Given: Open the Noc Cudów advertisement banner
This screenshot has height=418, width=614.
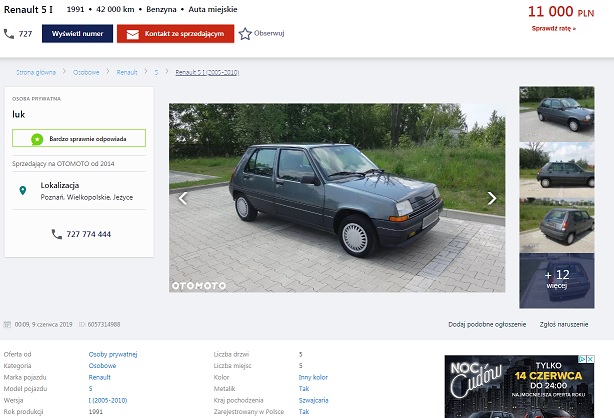Looking at the screenshot, I should [x=519, y=386].
